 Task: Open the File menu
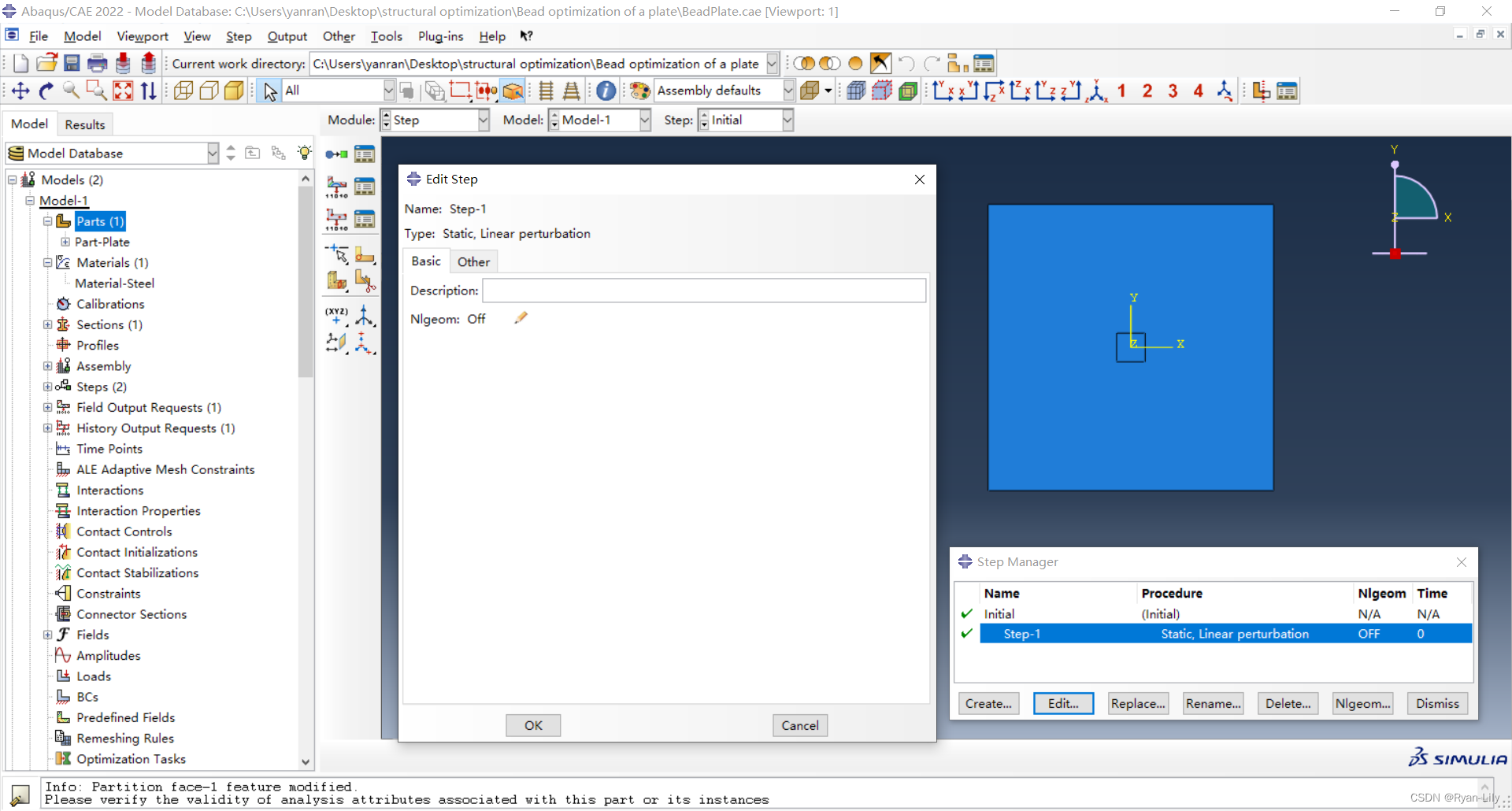(38, 36)
